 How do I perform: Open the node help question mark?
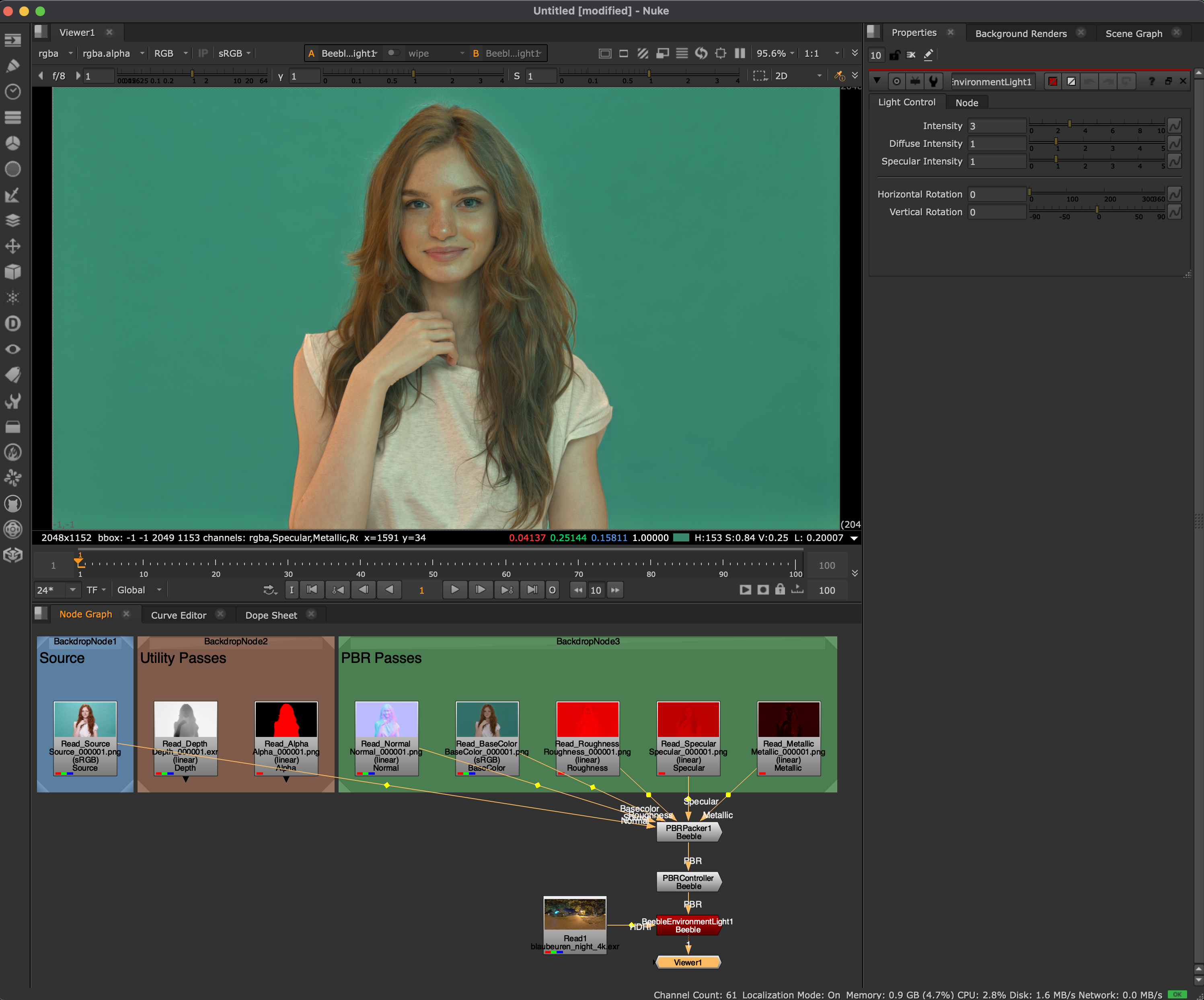1151,81
